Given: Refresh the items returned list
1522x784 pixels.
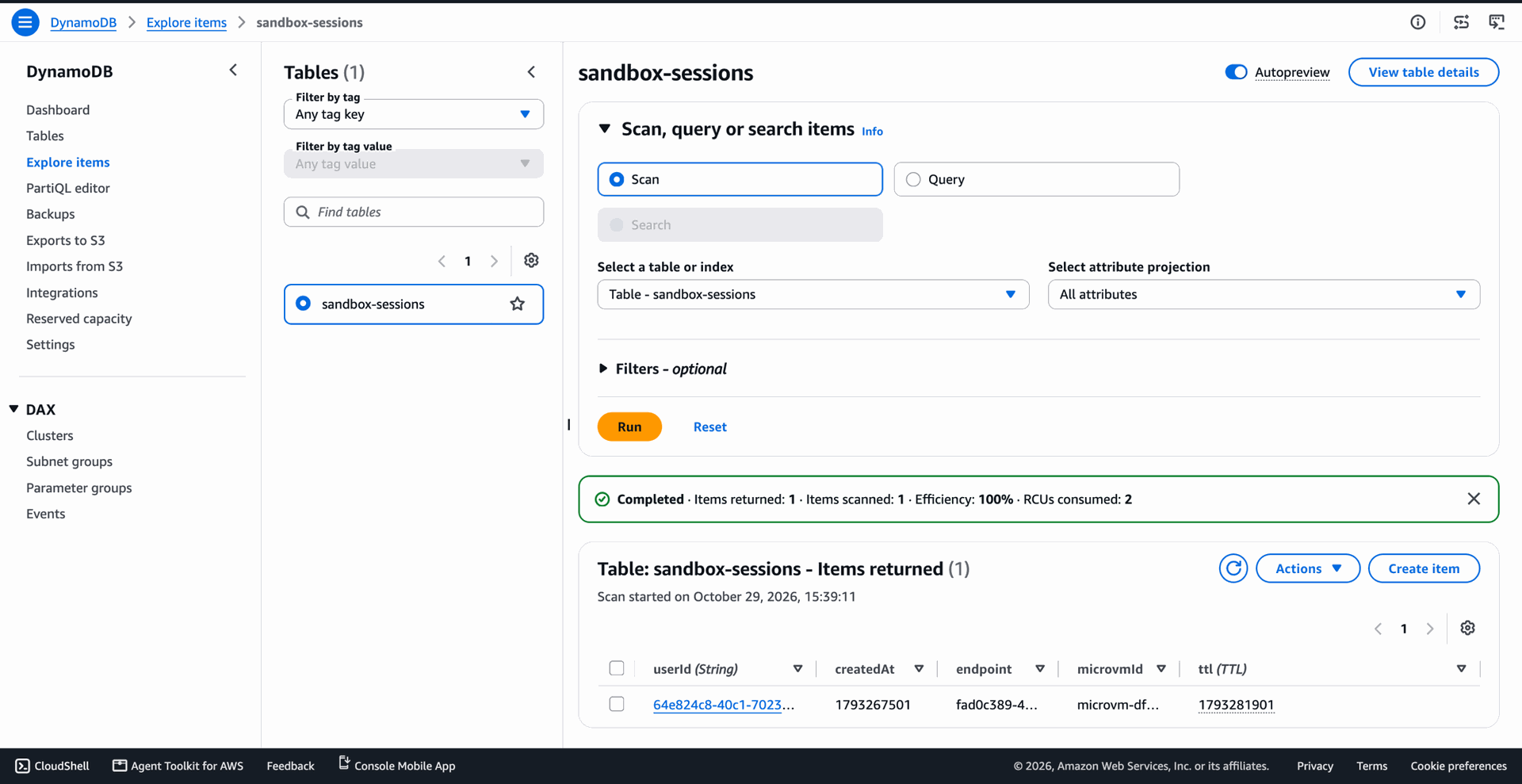Looking at the screenshot, I should (x=1233, y=568).
